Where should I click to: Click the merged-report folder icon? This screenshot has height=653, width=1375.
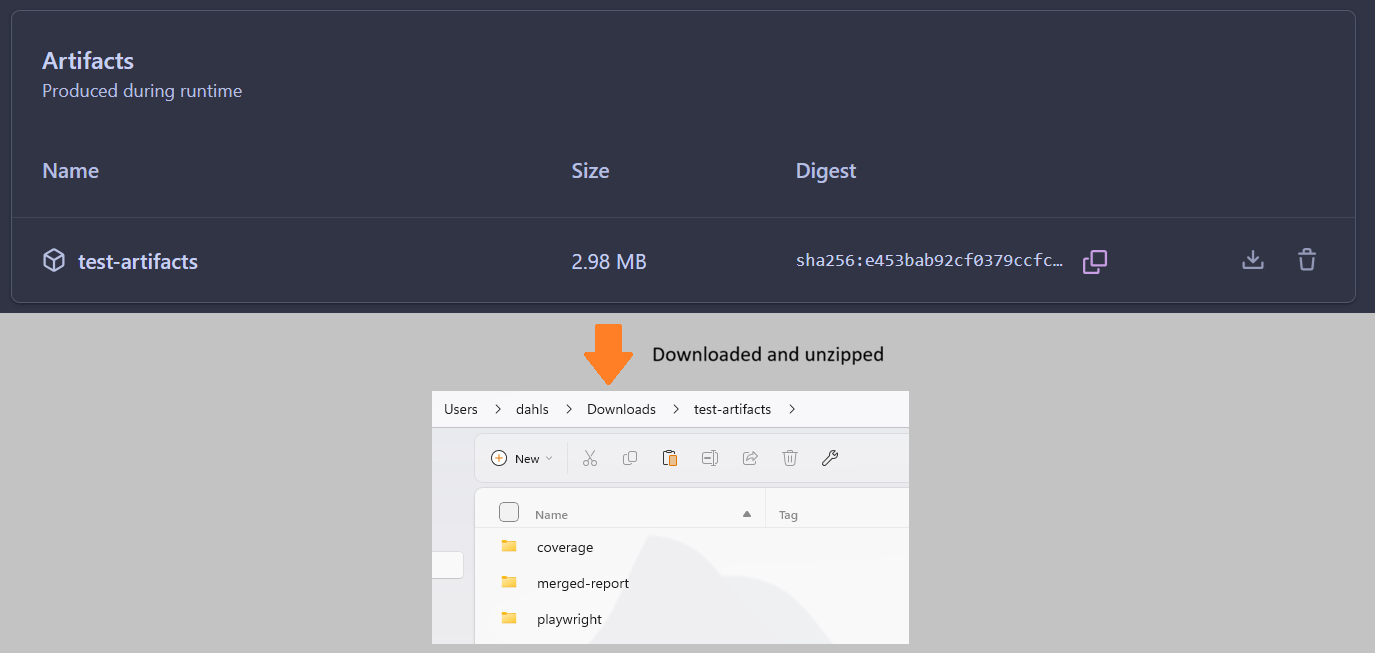click(509, 582)
